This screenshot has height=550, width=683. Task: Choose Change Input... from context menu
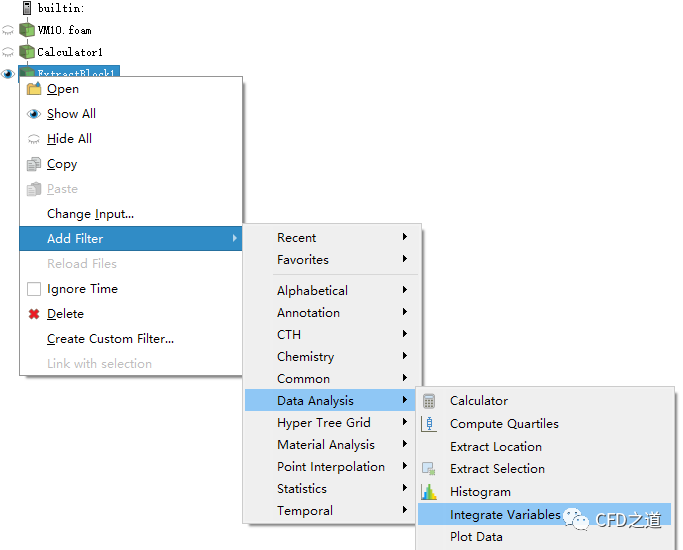(90, 214)
